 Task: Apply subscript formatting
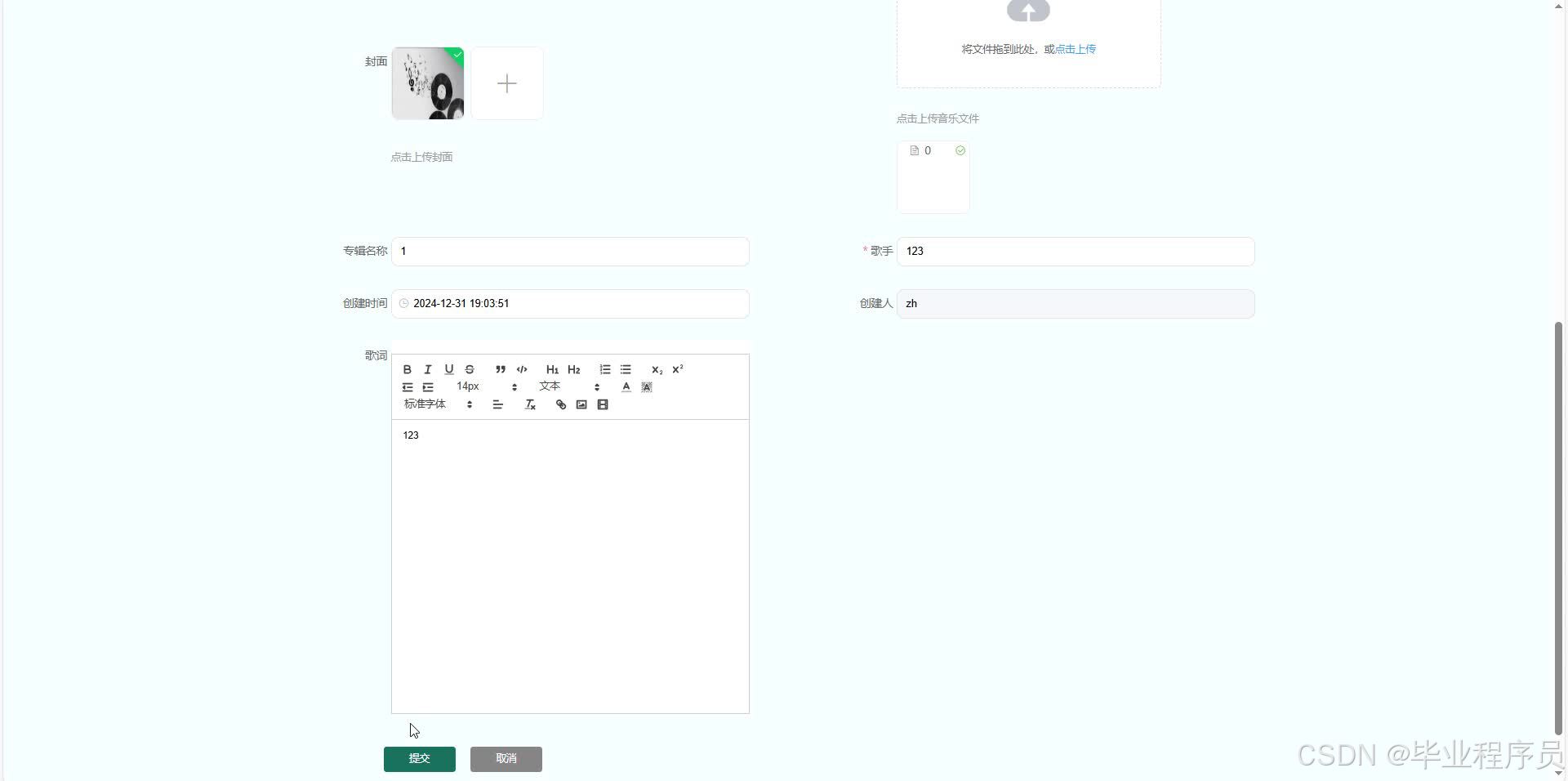tap(657, 369)
